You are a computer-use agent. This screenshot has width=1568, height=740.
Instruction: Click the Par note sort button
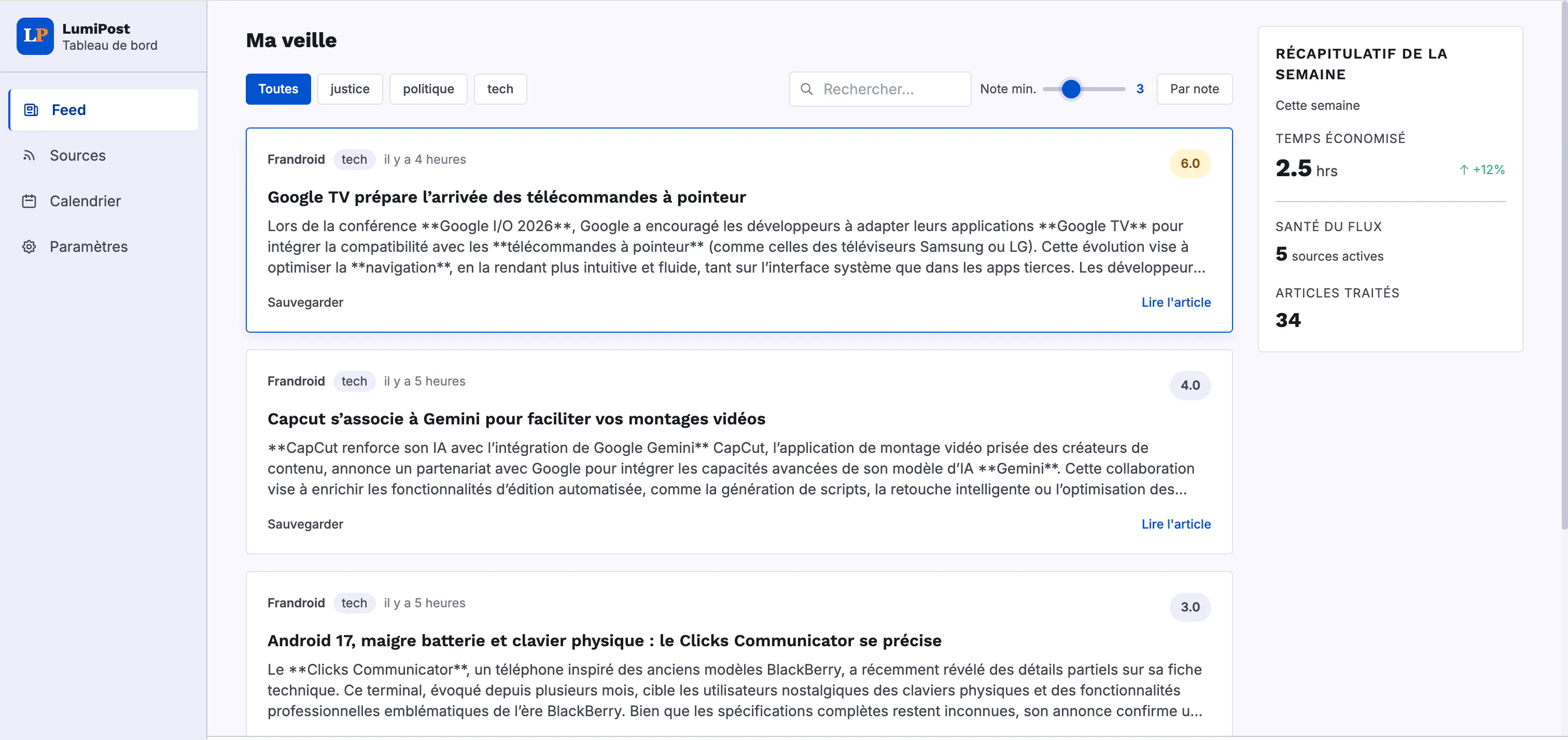tap(1194, 90)
